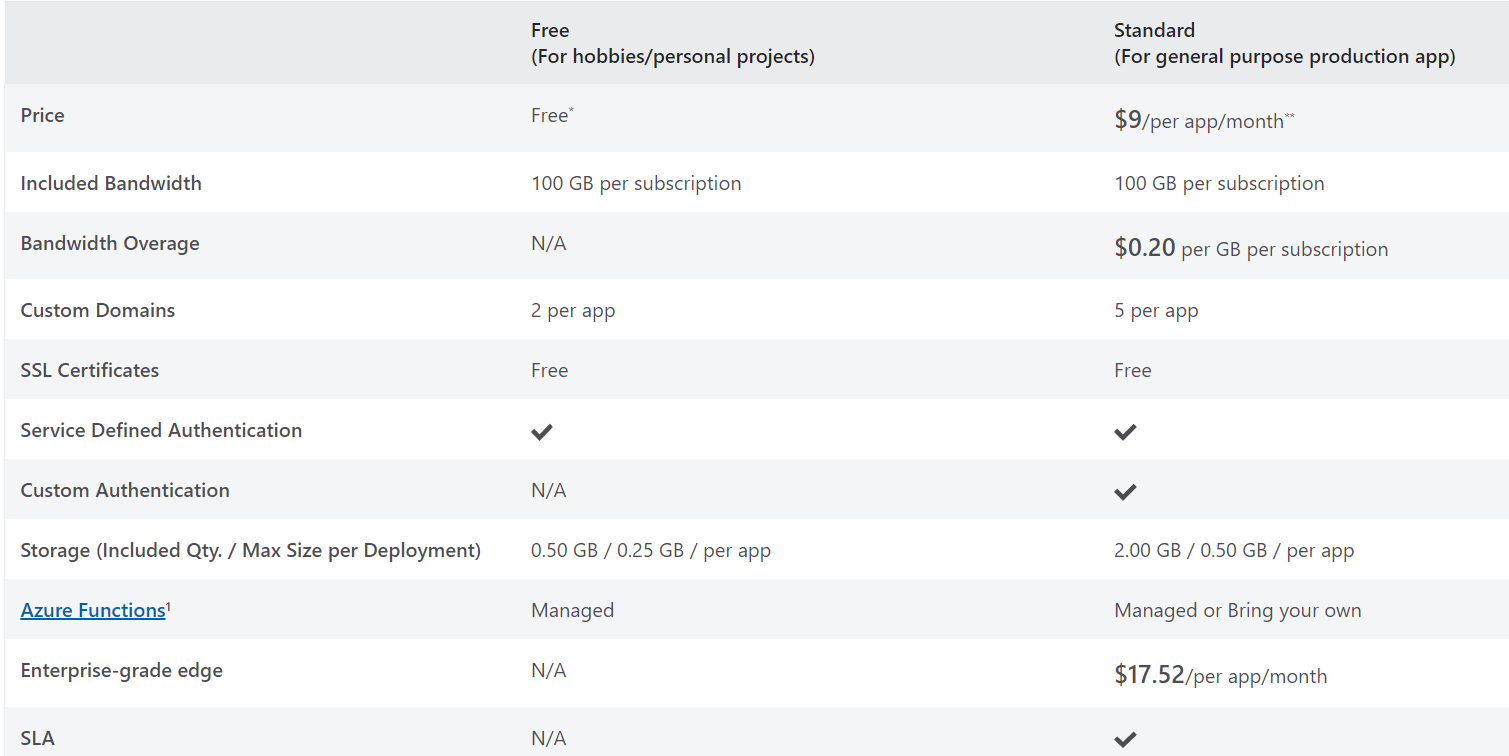Click the $9 per app/month price
The height and width of the screenshot is (756, 1509).
[1205, 120]
